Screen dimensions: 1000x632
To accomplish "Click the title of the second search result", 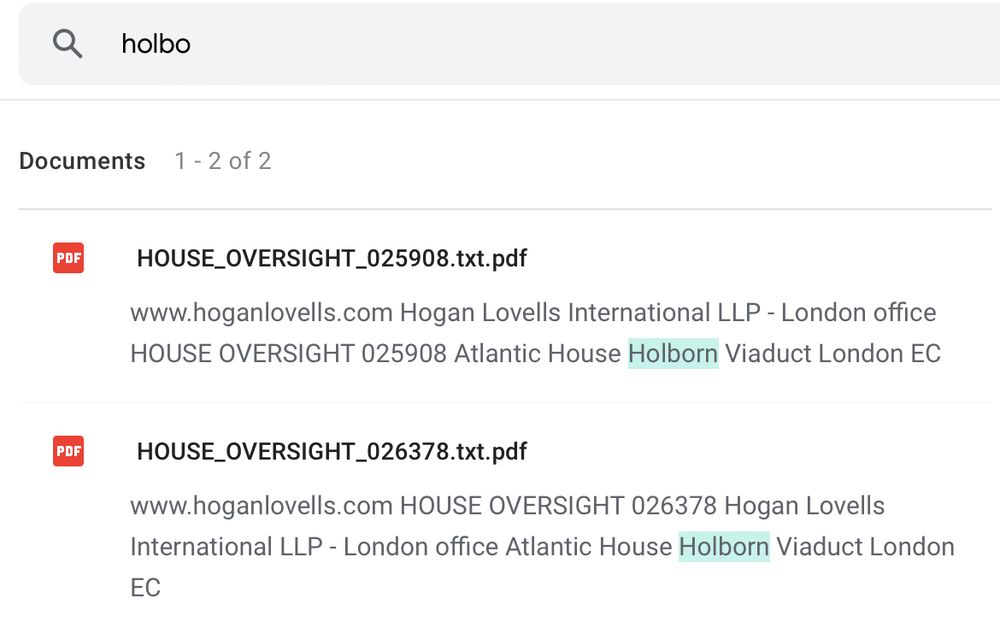I will (332, 452).
